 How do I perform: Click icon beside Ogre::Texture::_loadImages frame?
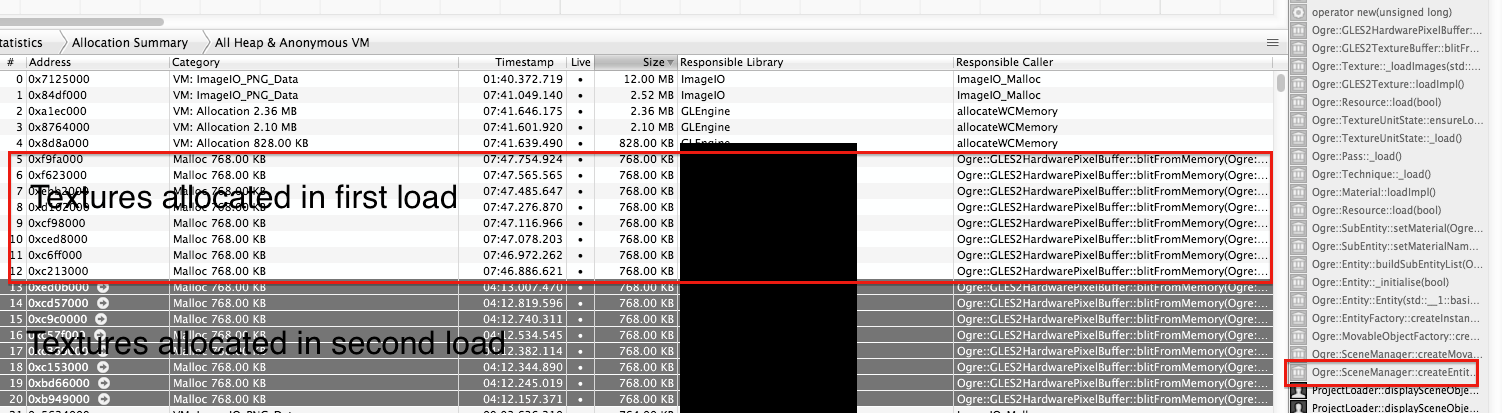pyautogui.click(x=1298, y=66)
